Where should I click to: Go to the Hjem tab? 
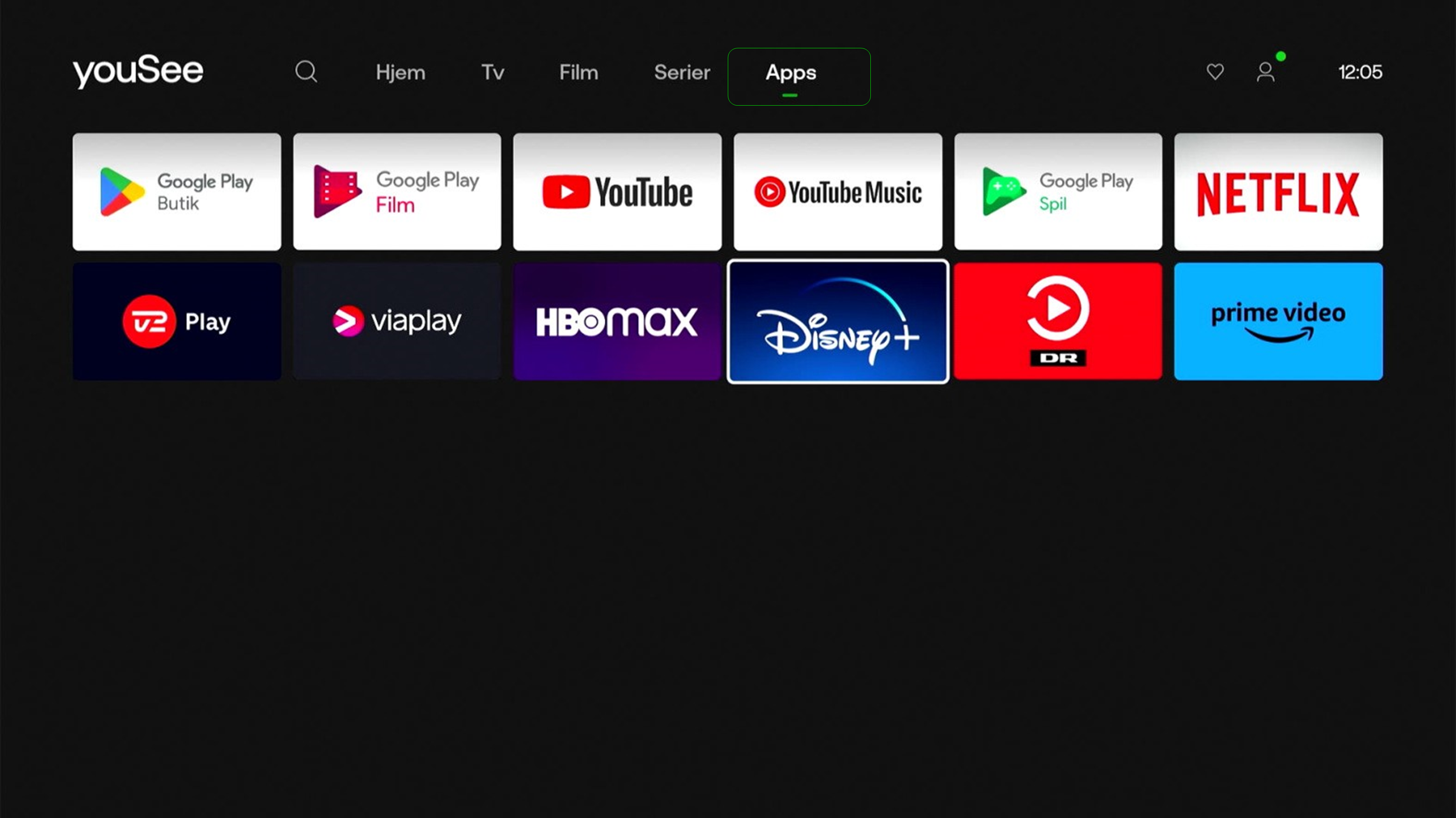pos(400,72)
